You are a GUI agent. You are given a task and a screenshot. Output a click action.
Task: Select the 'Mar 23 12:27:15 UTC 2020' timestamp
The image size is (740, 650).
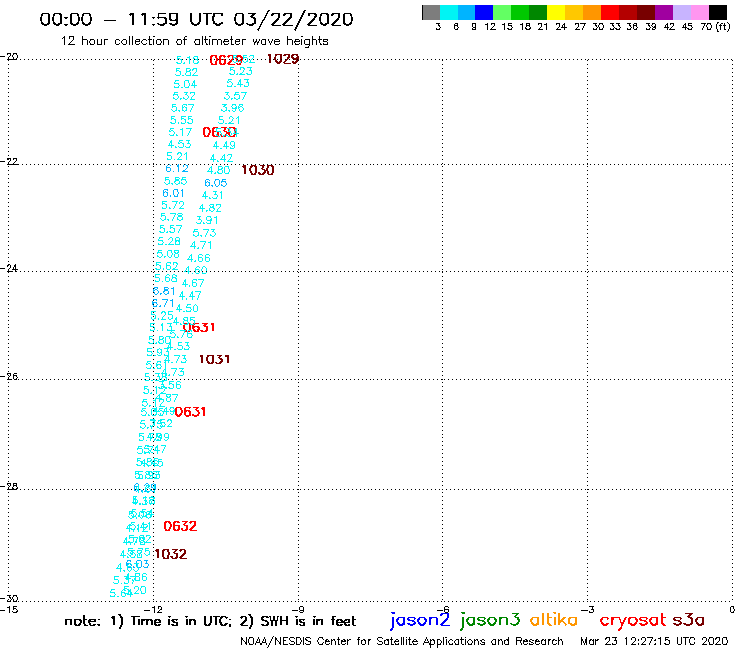pyautogui.click(x=654, y=642)
